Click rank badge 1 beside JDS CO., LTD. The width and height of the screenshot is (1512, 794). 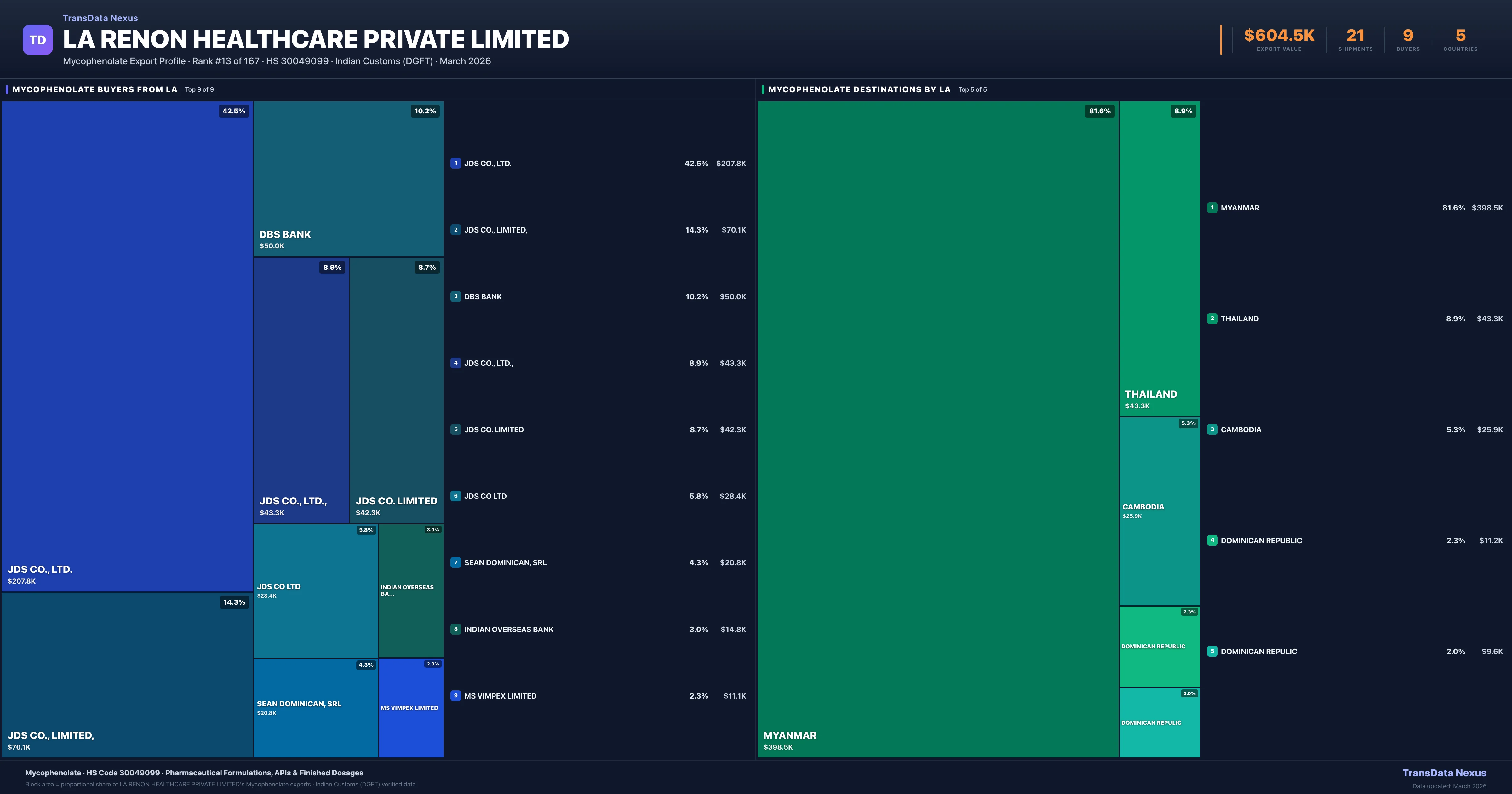[455, 163]
